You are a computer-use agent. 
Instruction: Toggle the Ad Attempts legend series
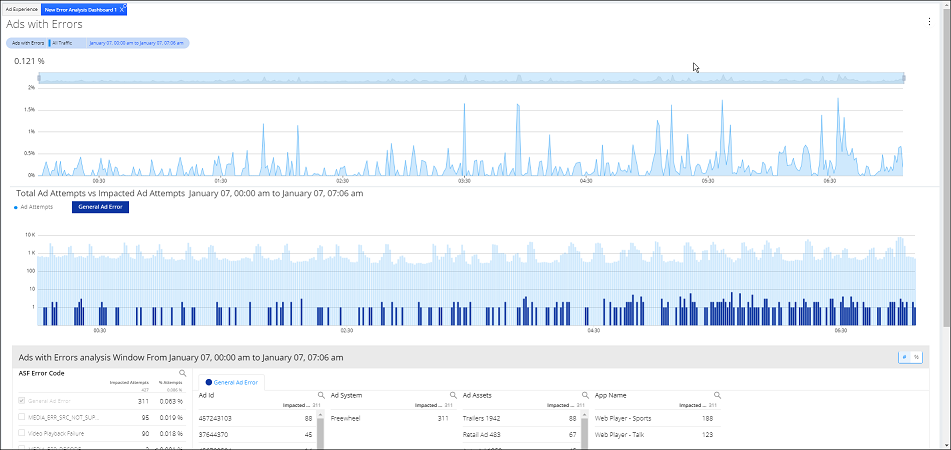(36, 207)
